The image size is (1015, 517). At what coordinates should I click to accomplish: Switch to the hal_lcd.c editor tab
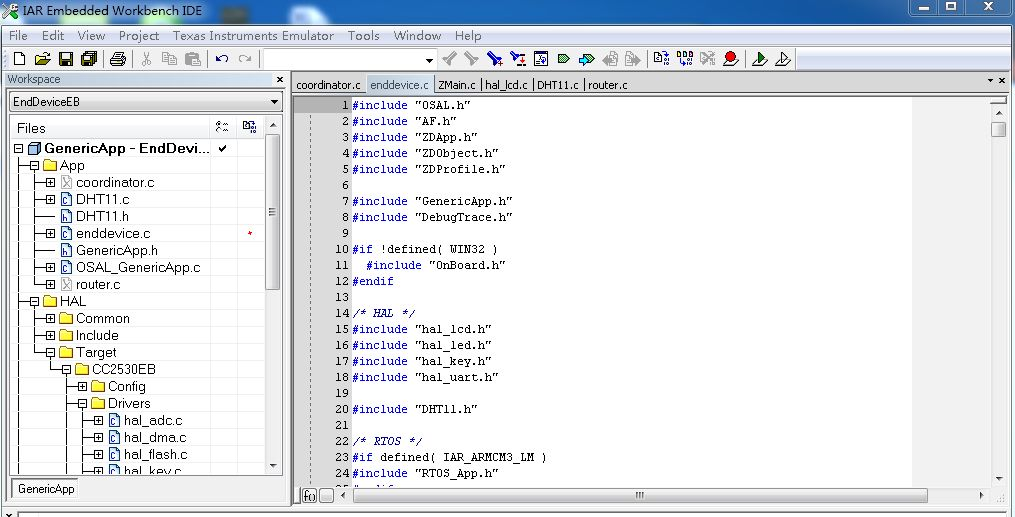[x=507, y=85]
